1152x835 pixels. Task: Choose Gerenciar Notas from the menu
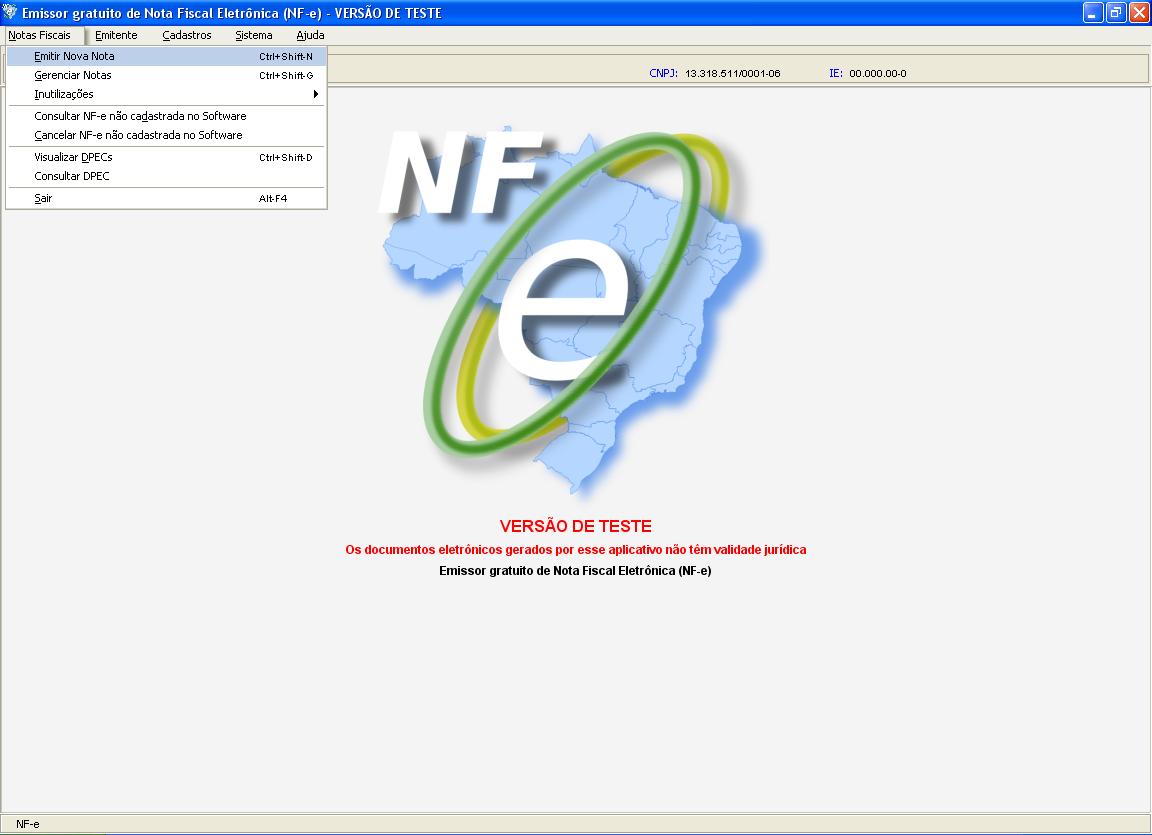167,75
